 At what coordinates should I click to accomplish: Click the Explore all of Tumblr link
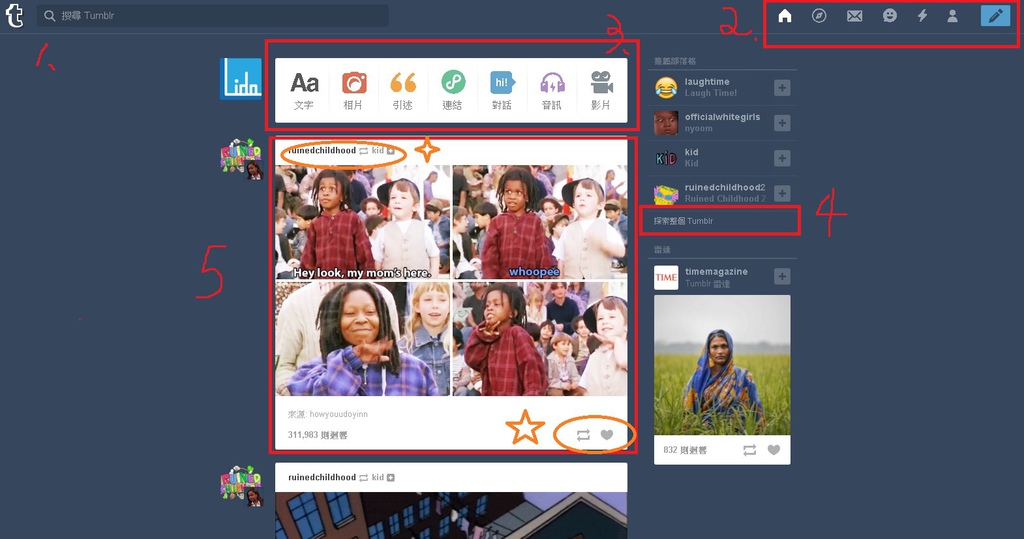click(x=683, y=221)
